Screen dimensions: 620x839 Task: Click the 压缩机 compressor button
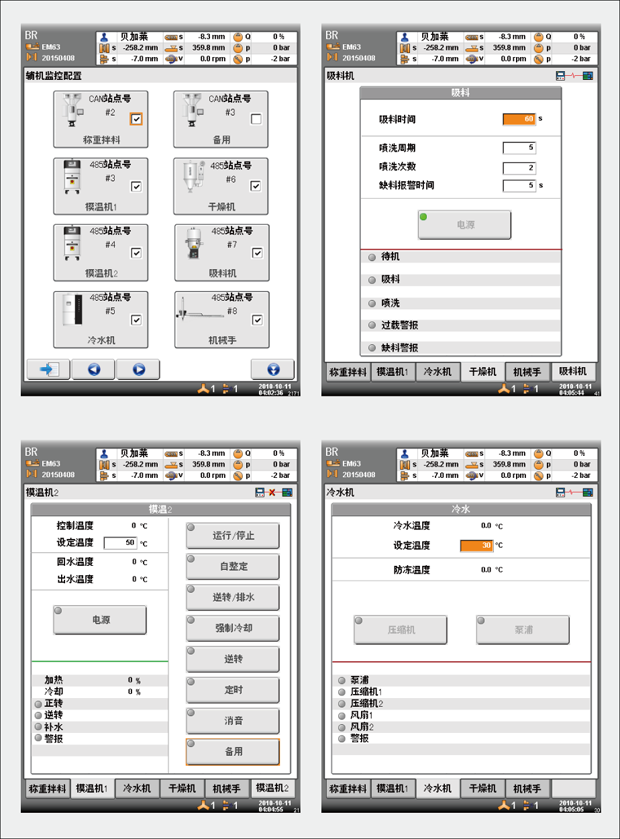[x=400, y=630]
